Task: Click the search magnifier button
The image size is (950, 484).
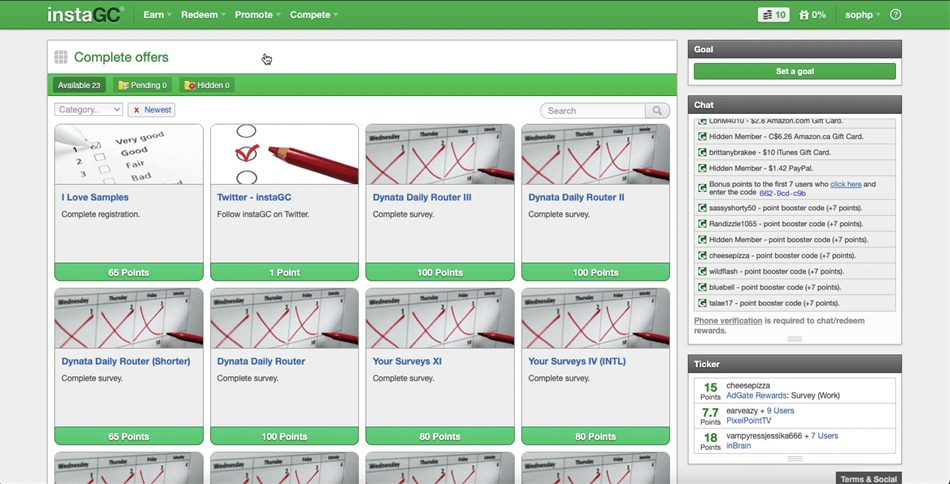Action: click(x=657, y=111)
